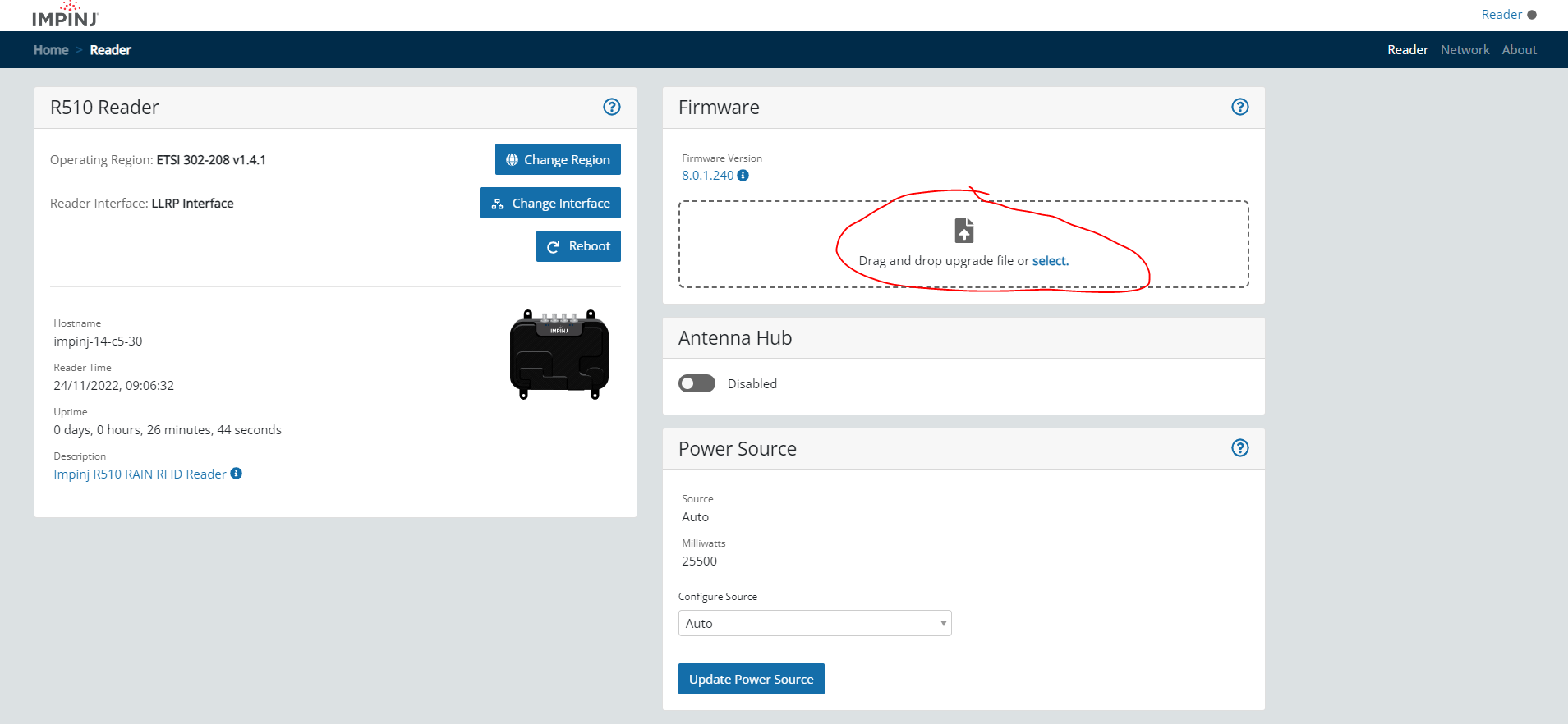Screen dimensions: 1568x724
Task: Open the About tab
Action: [x=1519, y=50]
